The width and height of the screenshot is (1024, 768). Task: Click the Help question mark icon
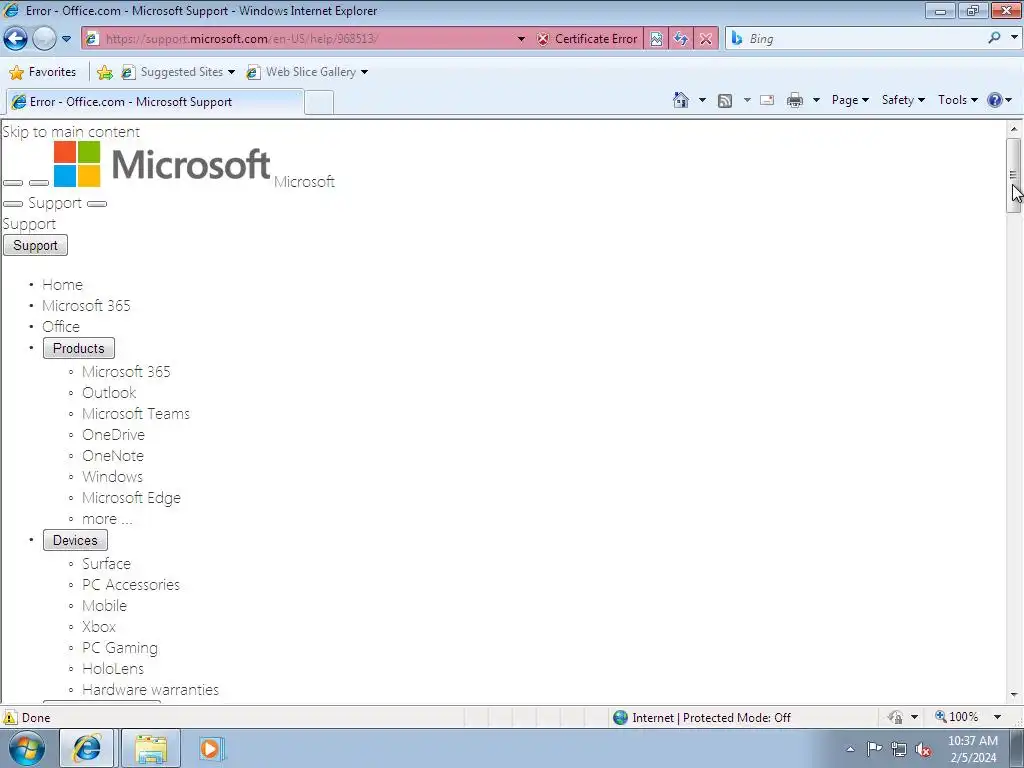coord(995,100)
